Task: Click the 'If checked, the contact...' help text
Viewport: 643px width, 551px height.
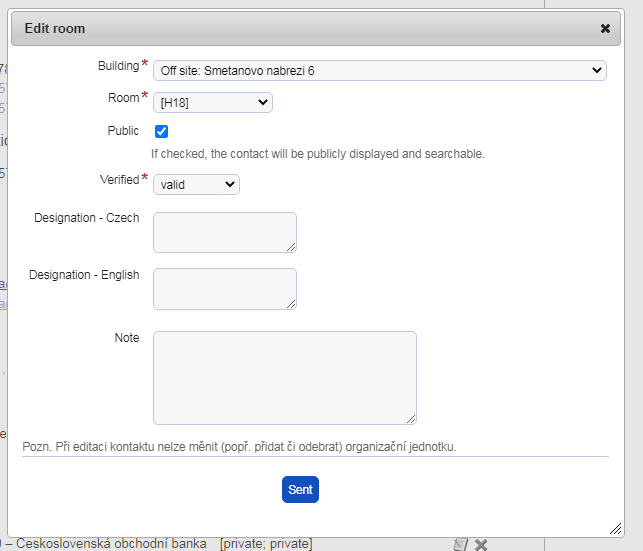Action: pyautogui.click(x=318, y=154)
